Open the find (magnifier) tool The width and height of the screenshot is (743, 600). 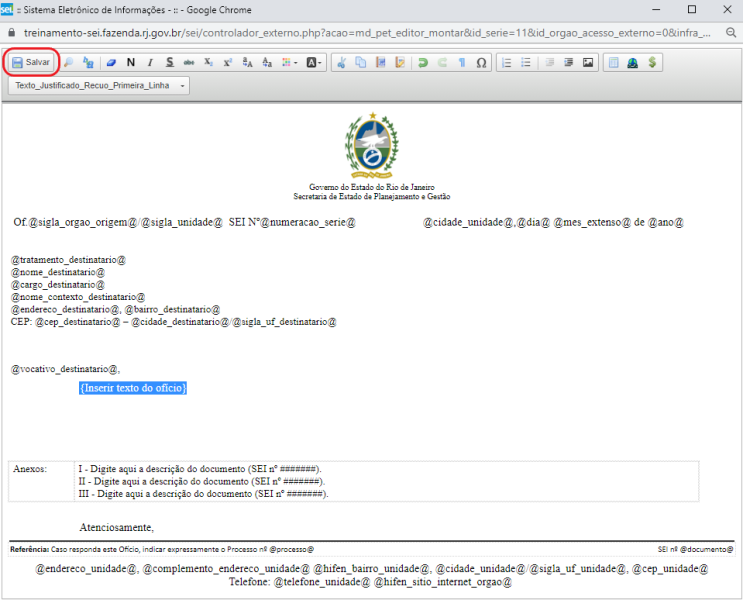(69, 62)
